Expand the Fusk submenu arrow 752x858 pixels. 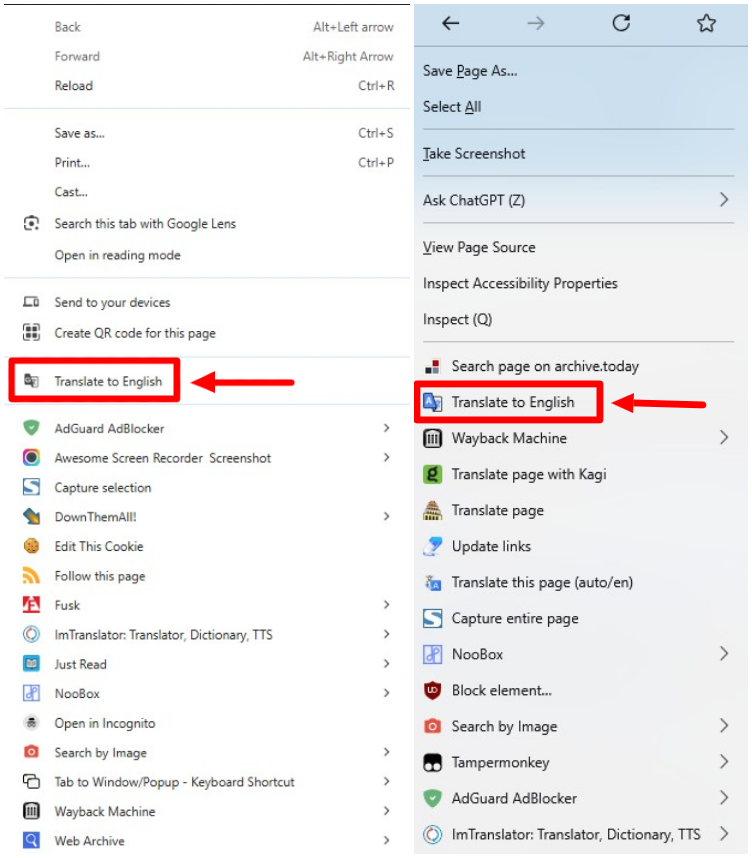click(386, 605)
